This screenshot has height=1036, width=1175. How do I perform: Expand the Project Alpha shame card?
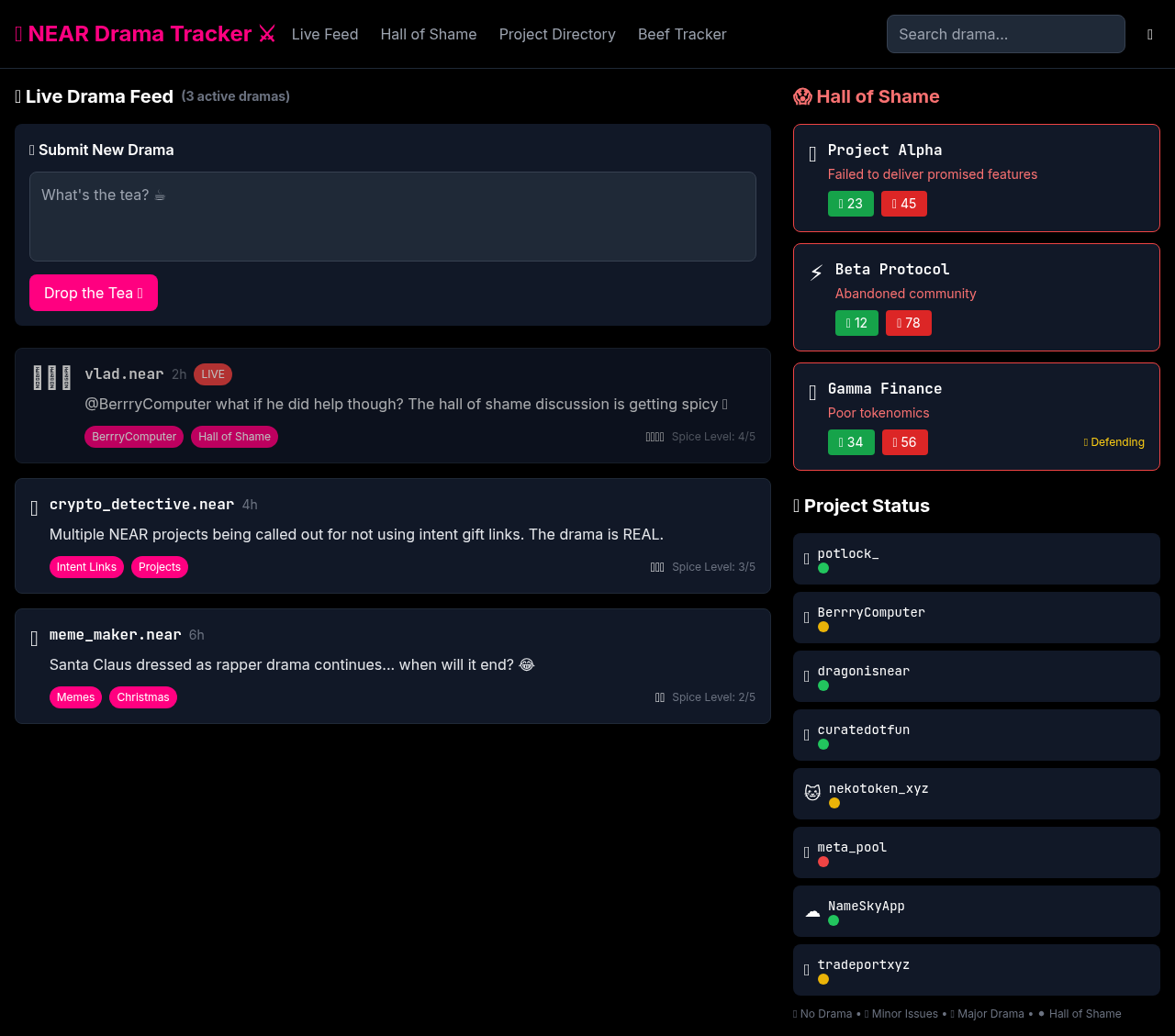point(976,178)
